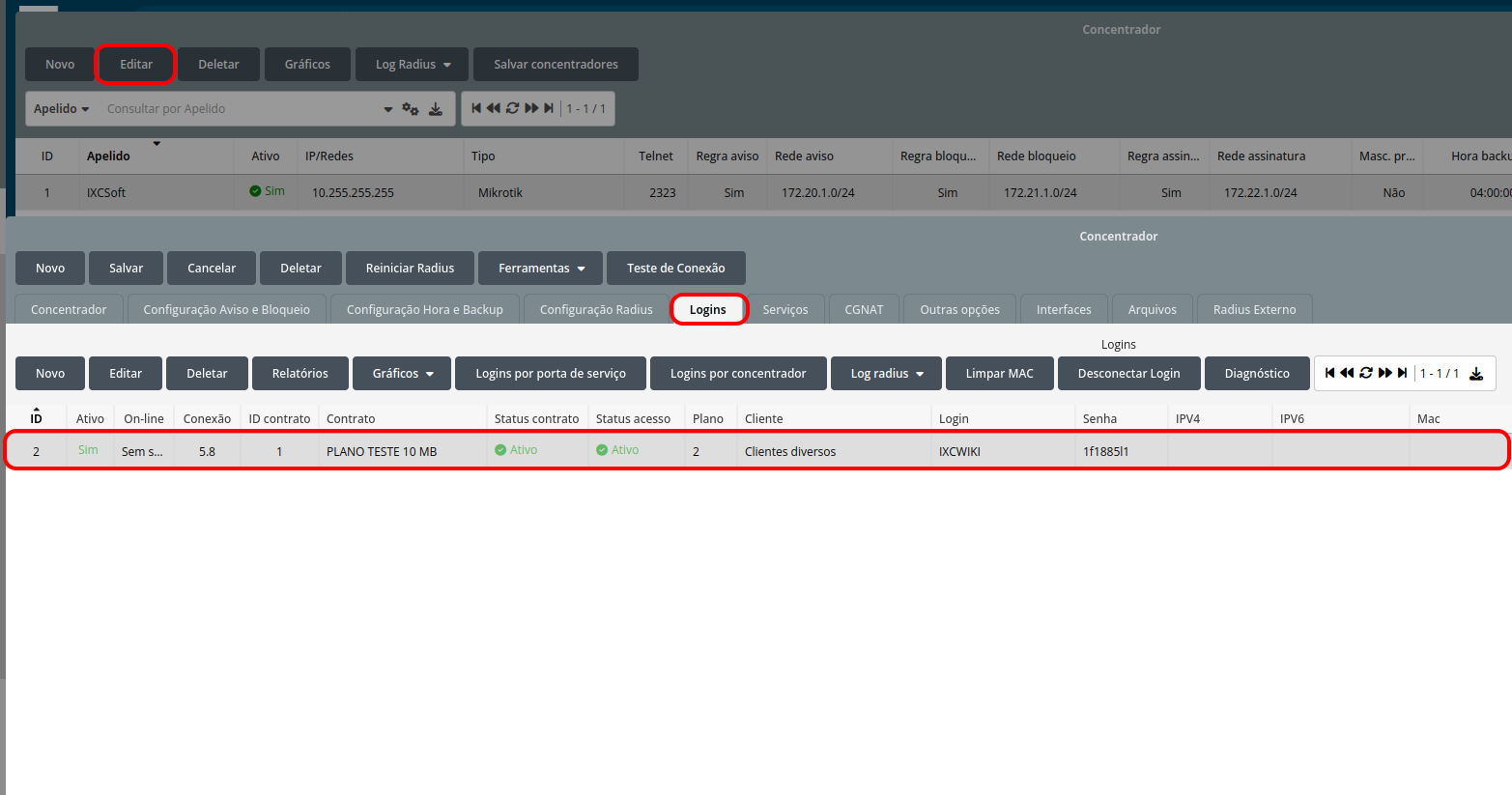Click Salvar in Concentrador form

pyautogui.click(x=126, y=269)
